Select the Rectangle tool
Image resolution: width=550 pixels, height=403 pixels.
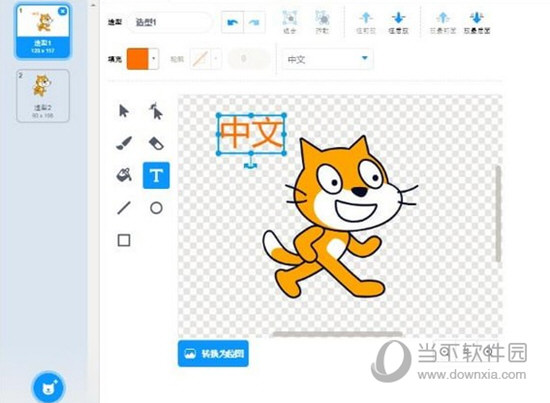pos(124,240)
